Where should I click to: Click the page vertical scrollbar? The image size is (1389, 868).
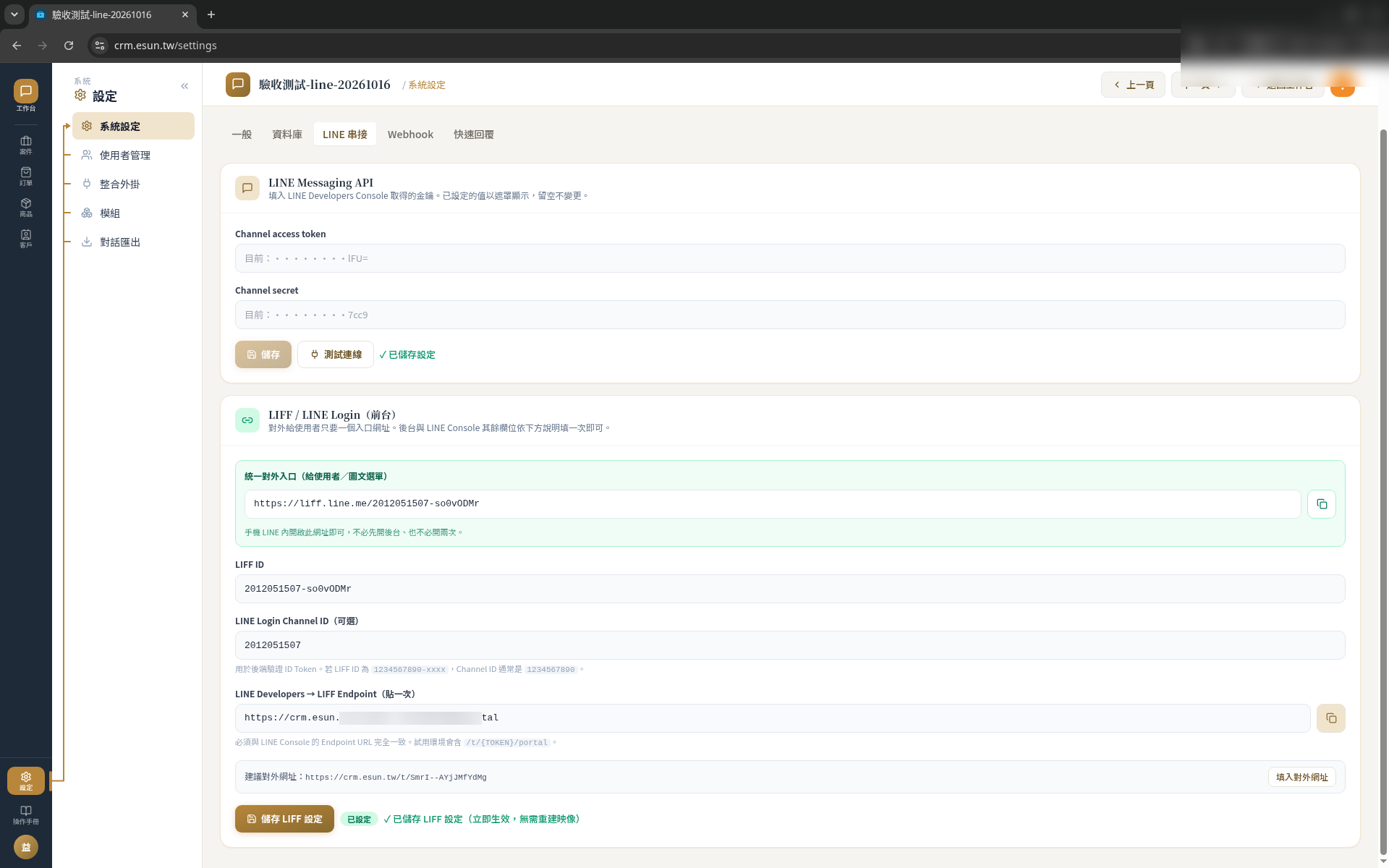[1383, 492]
